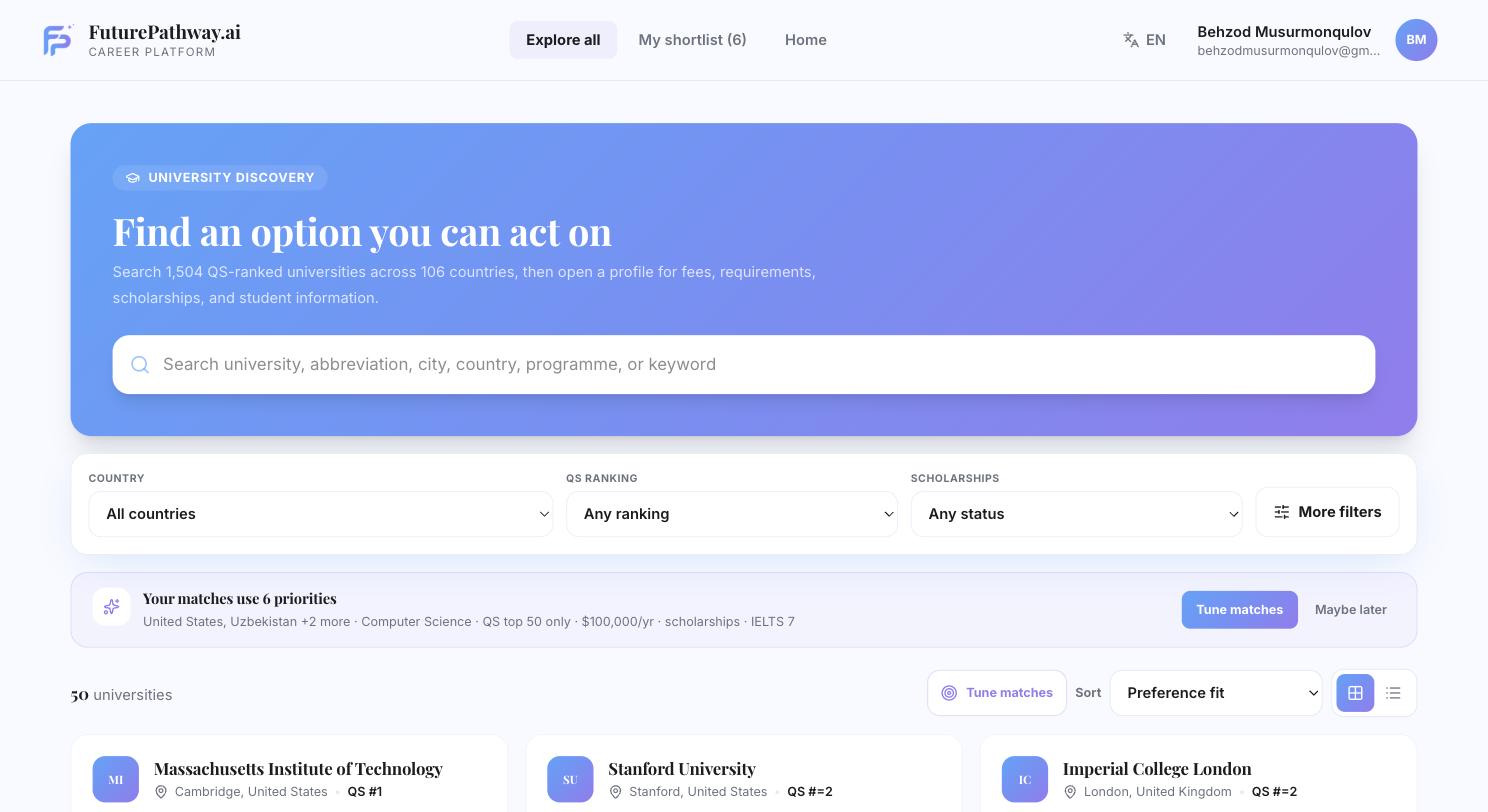Dismiss with Maybe later
1488x812 pixels.
pos(1350,610)
